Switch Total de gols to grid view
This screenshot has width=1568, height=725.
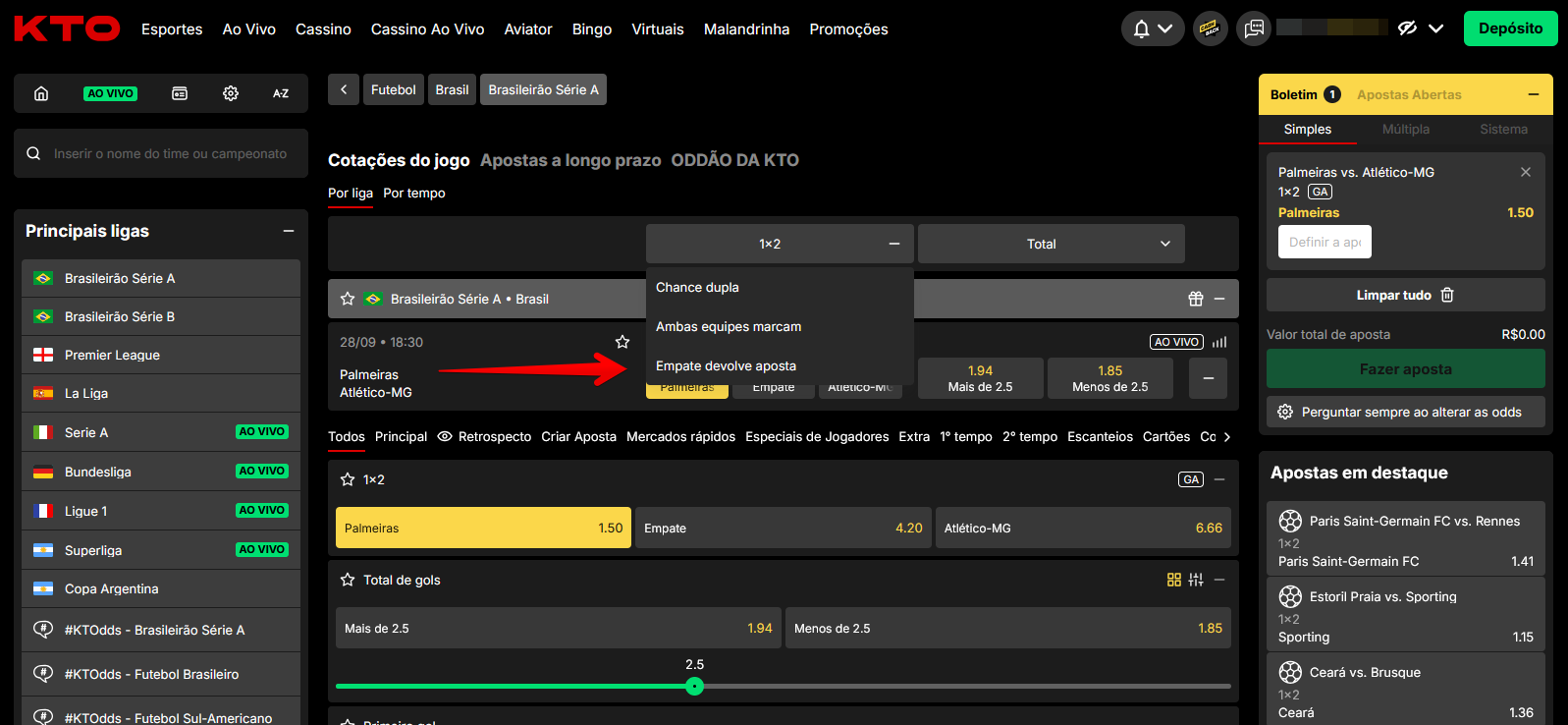(1174, 580)
